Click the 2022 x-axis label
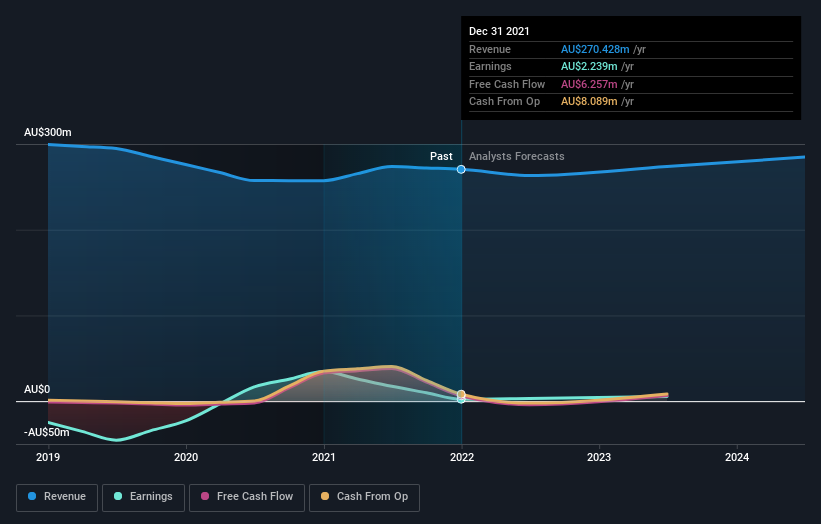Image resolution: width=821 pixels, height=524 pixels. [462, 458]
